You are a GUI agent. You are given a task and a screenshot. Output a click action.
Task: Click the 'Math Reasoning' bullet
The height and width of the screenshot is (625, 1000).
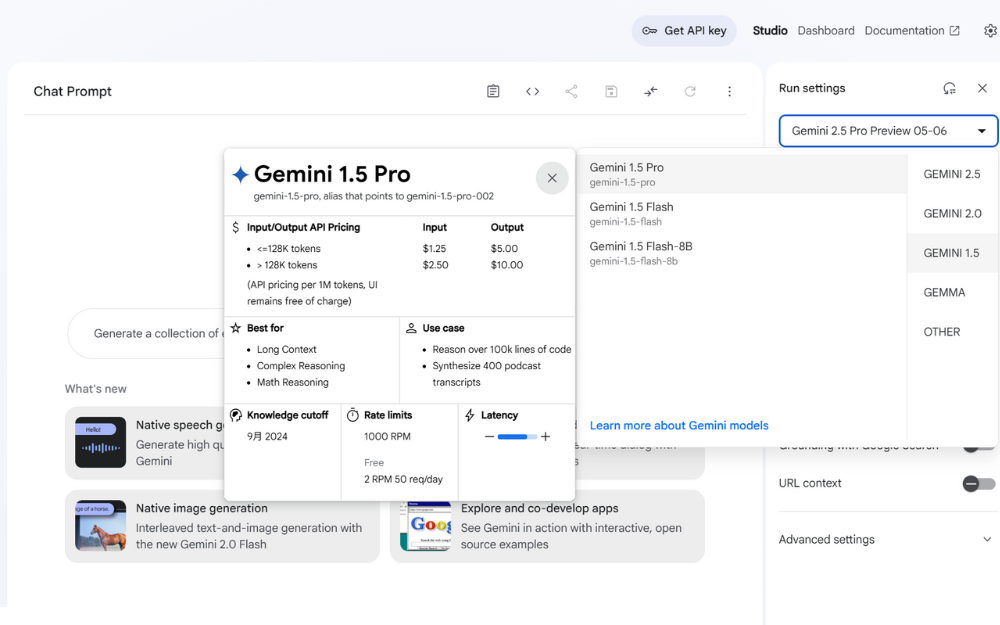tap(293, 383)
